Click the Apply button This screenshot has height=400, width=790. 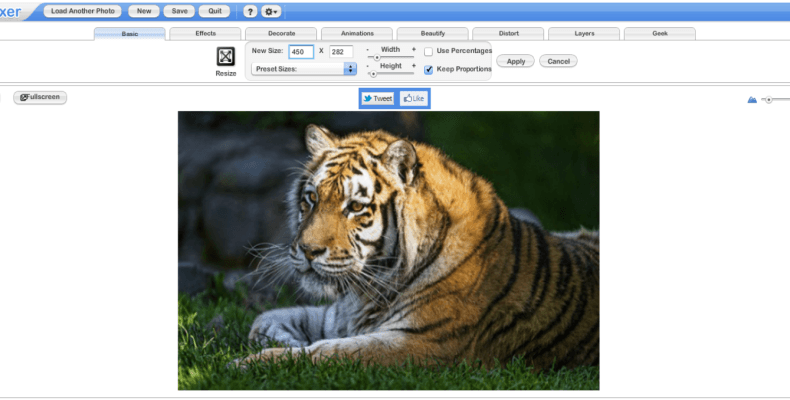click(x=515, y=61)
